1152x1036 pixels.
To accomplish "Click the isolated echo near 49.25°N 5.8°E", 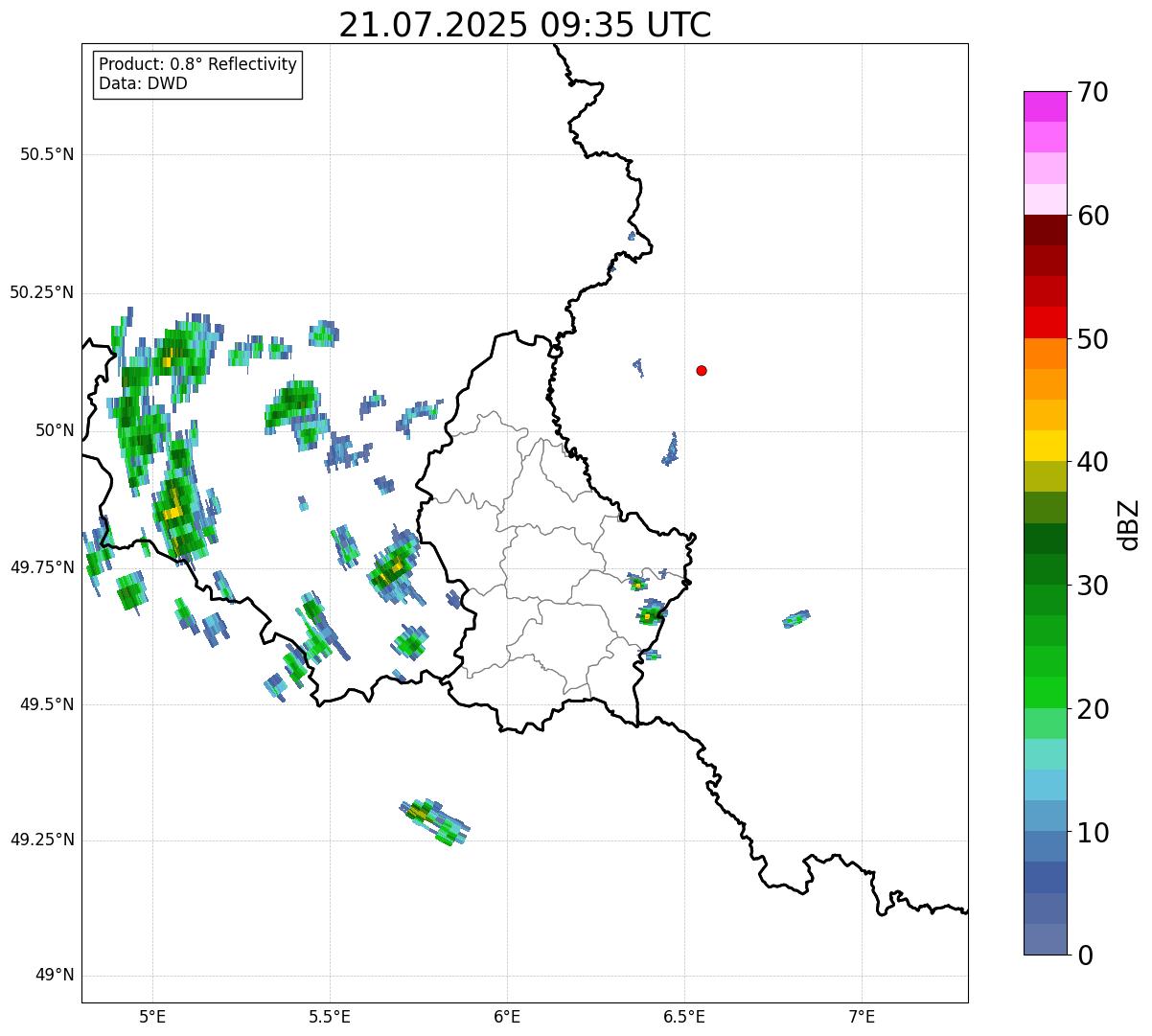I will pyautogui.click(x=434, y=821).
